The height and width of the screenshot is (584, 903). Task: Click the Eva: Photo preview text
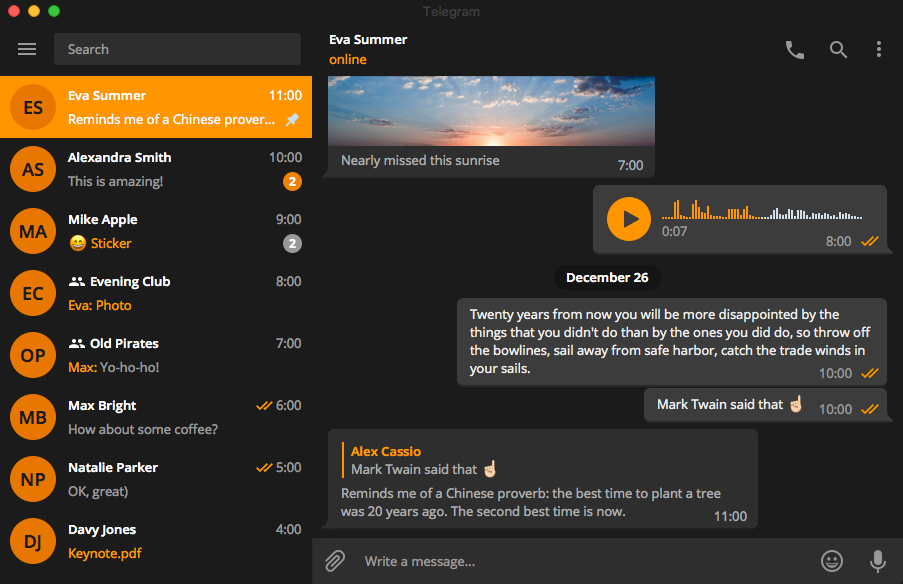pos(100,305)
